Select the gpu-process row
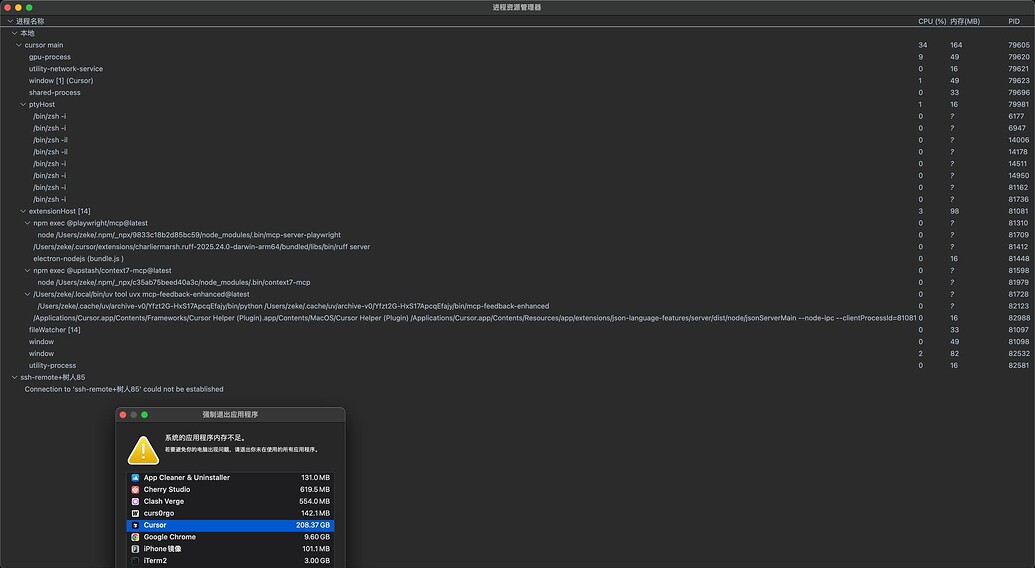Screen dimensions: 1035x568 518,57
